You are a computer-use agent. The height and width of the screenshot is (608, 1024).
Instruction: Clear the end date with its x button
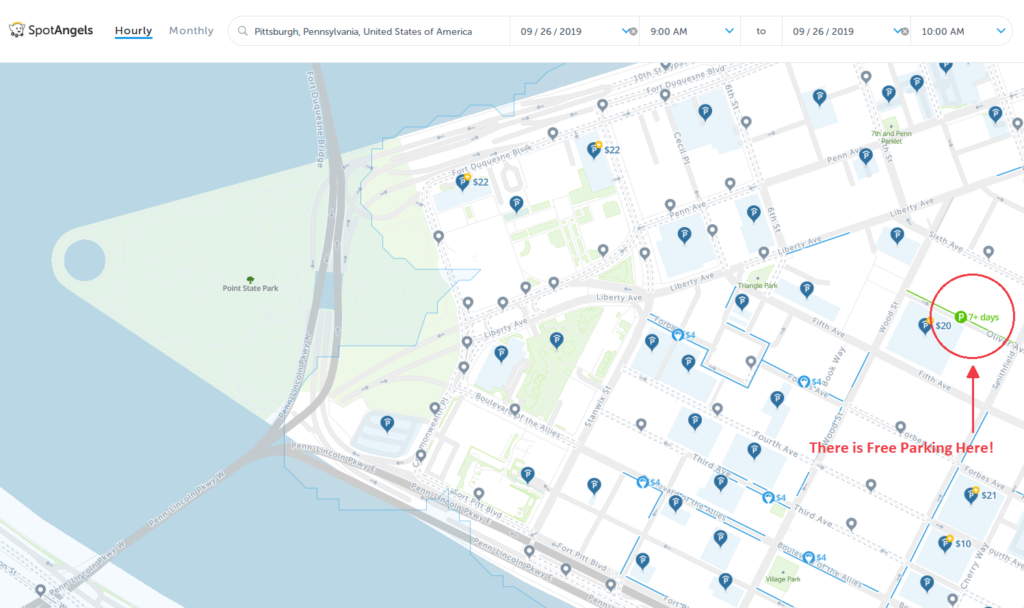[x=903, y=30]
